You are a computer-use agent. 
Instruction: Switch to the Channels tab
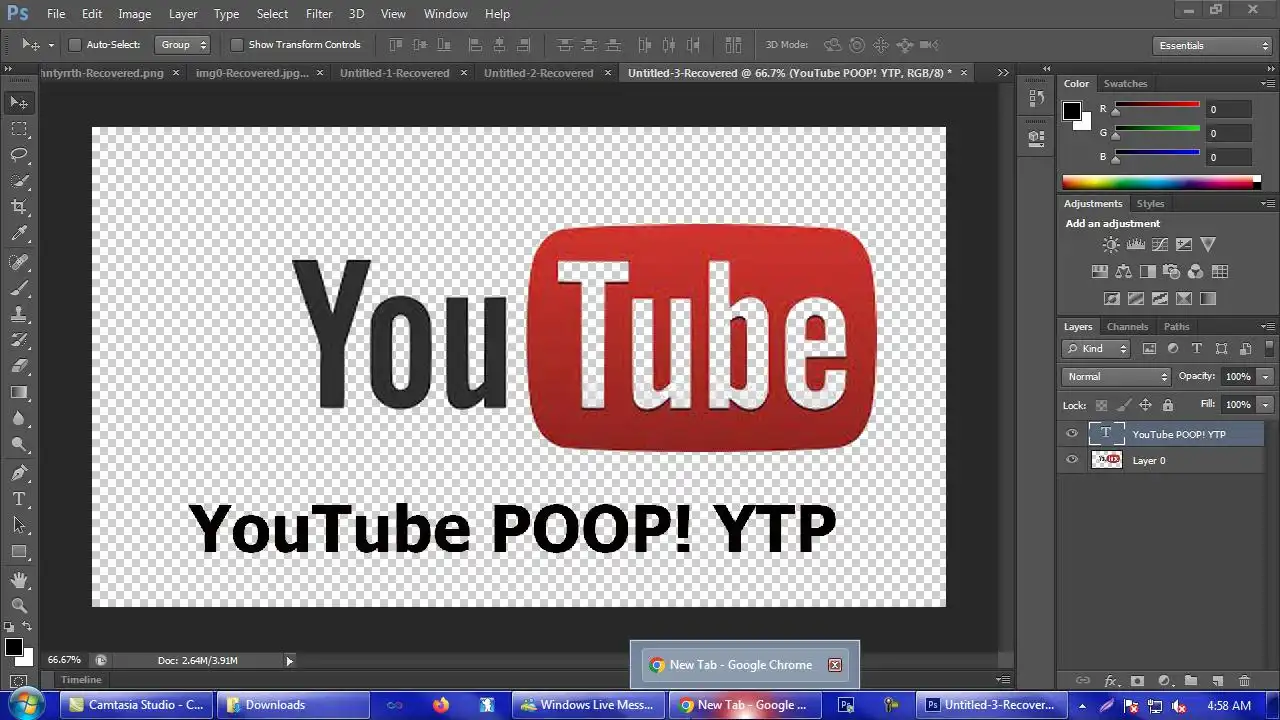1127,327
